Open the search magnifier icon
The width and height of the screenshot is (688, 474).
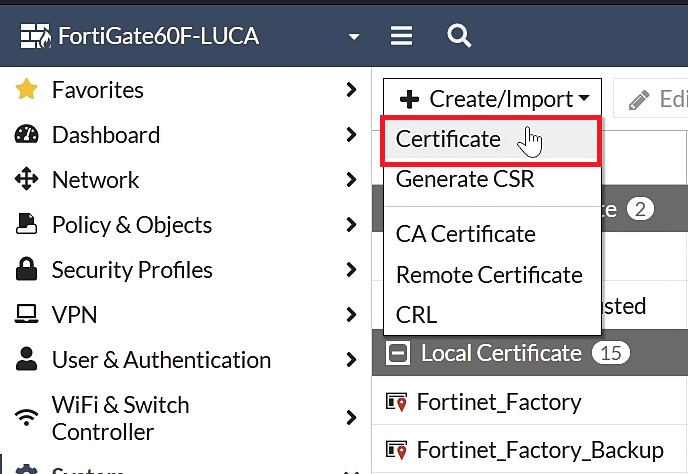[x=459, y=36]
